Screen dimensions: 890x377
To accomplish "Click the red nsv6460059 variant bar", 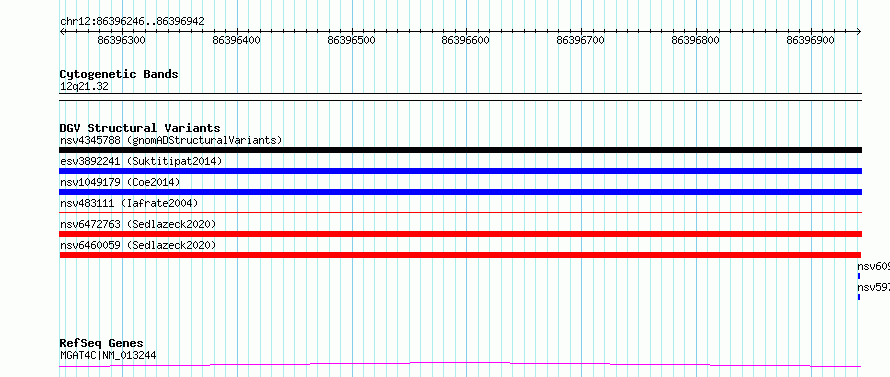I will click(x=460, y=255).
